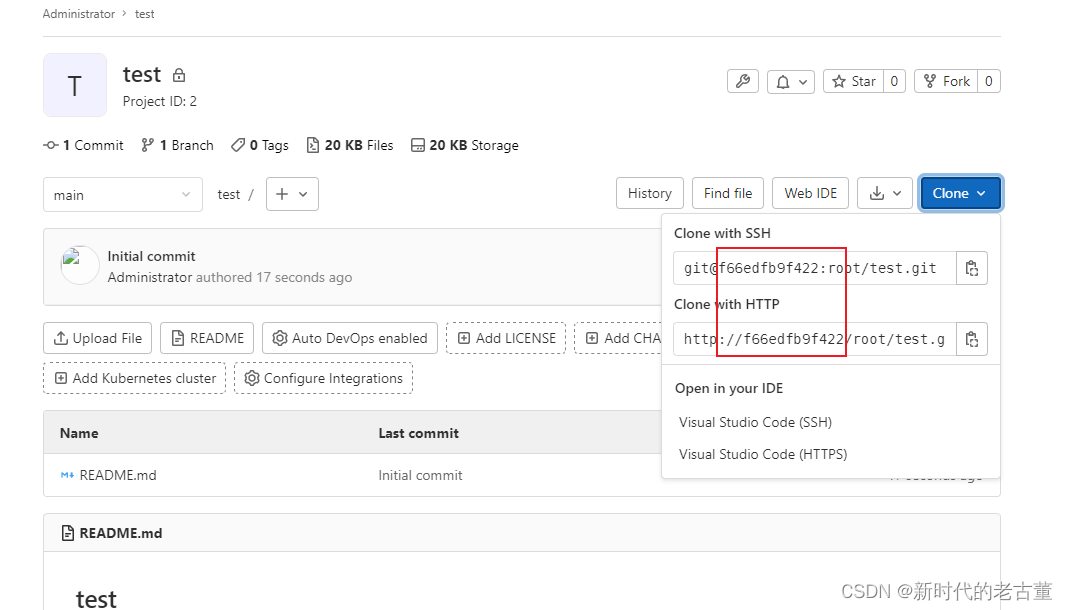This screenshot has width=1068, height=610.
Task: Fork the test project
Action: click(x=945, y=82)
